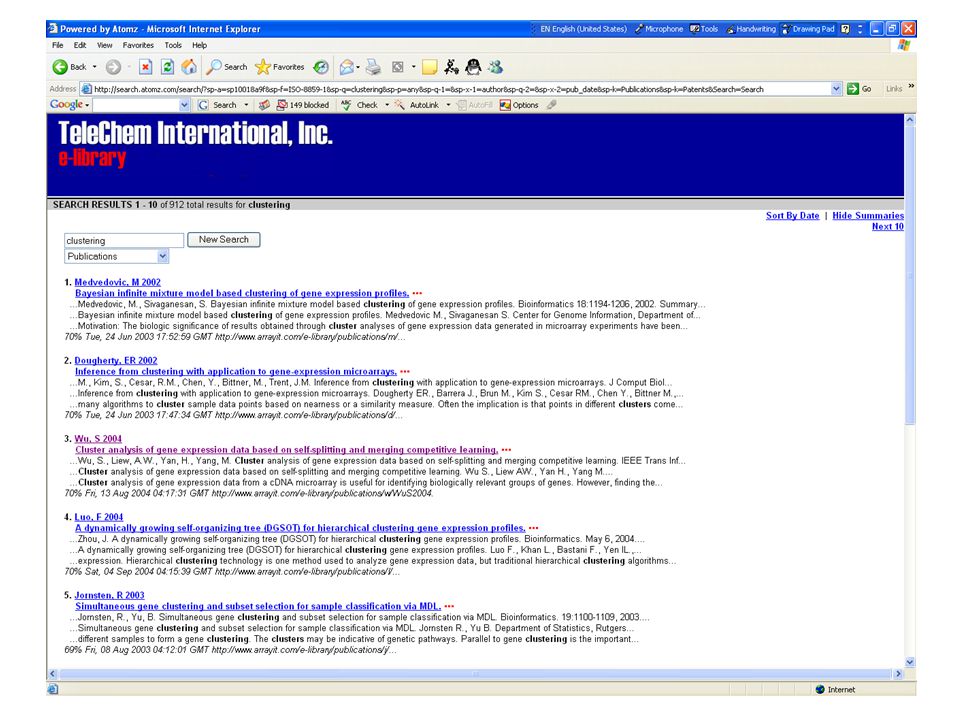Open the Help menu
This screenshot has width=960, height=720.
coord(200,45)
